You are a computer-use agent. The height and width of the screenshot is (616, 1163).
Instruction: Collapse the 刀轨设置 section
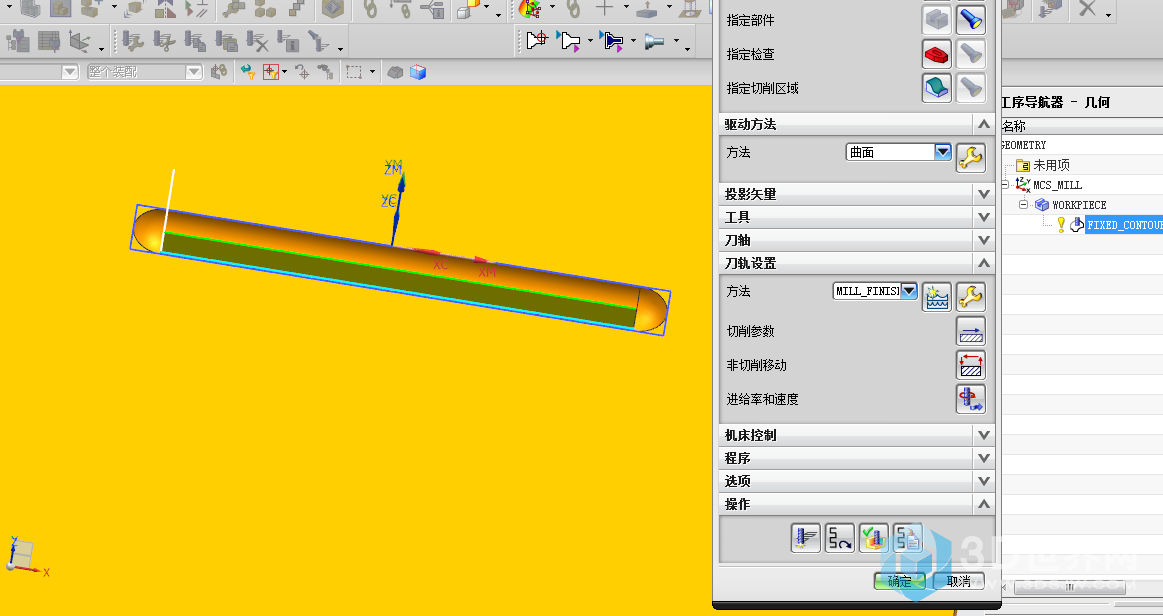click(x=984, y=263)
